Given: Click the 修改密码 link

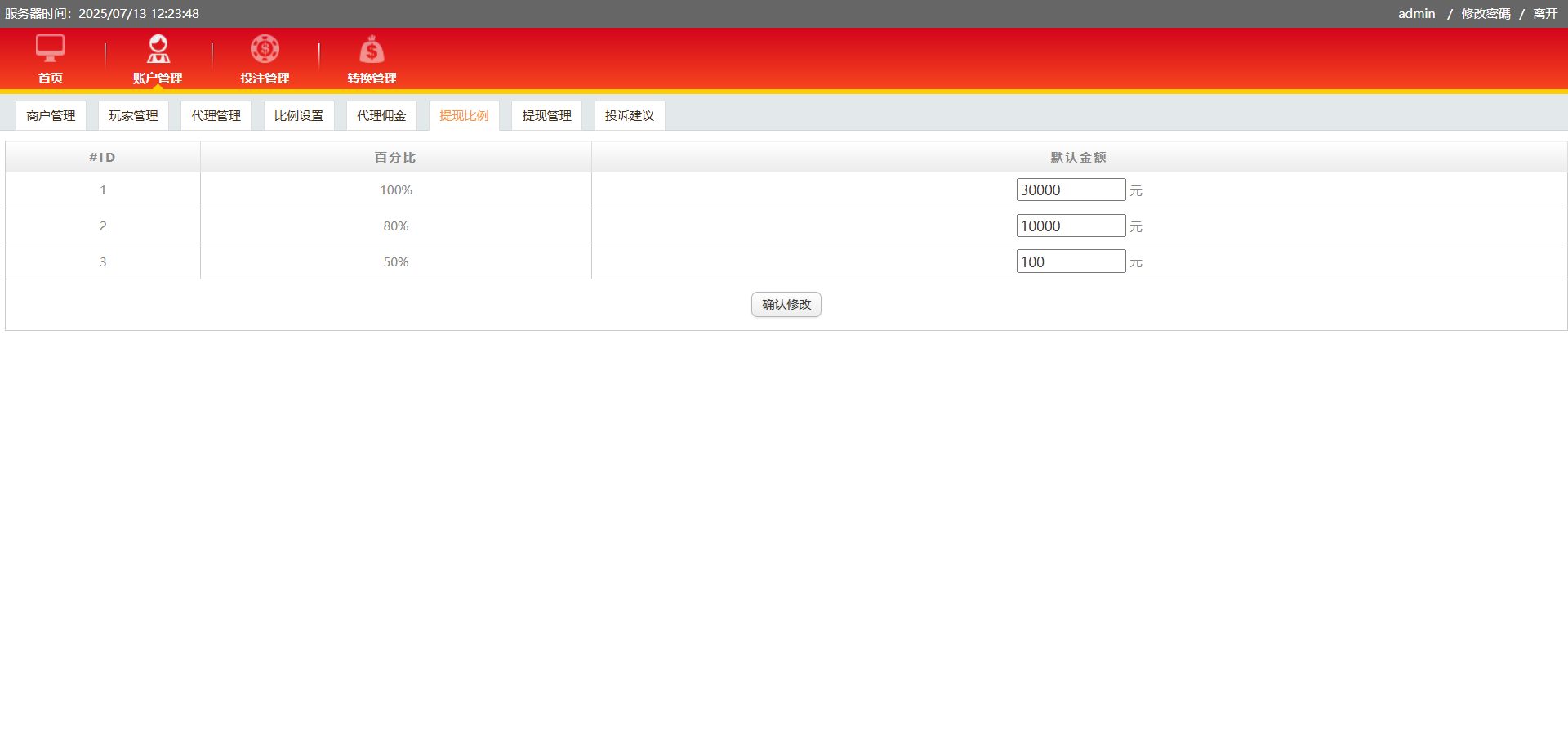Looking at the screenshot, I should (x=1486, y=14).
